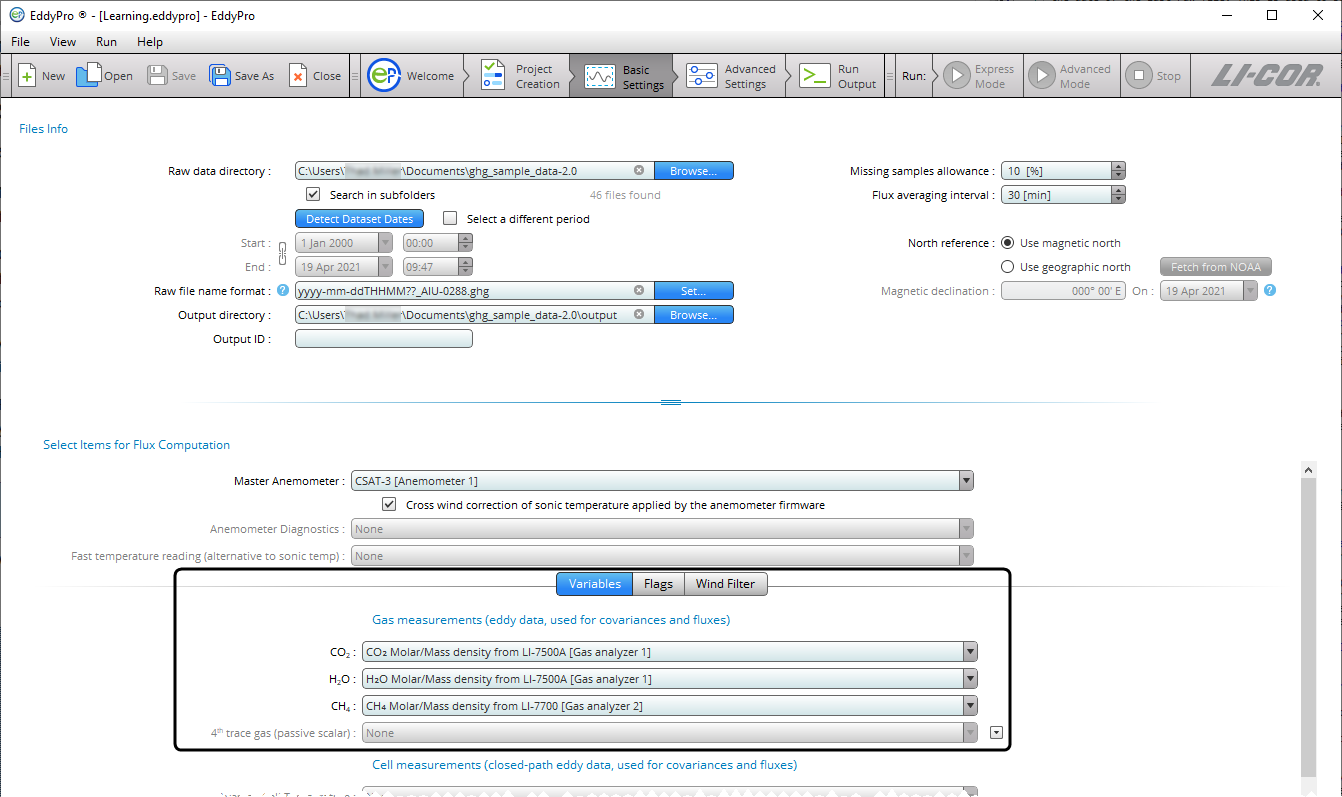
Task: Click the Flux averaging interval stepper
Action: [1118, 195]
